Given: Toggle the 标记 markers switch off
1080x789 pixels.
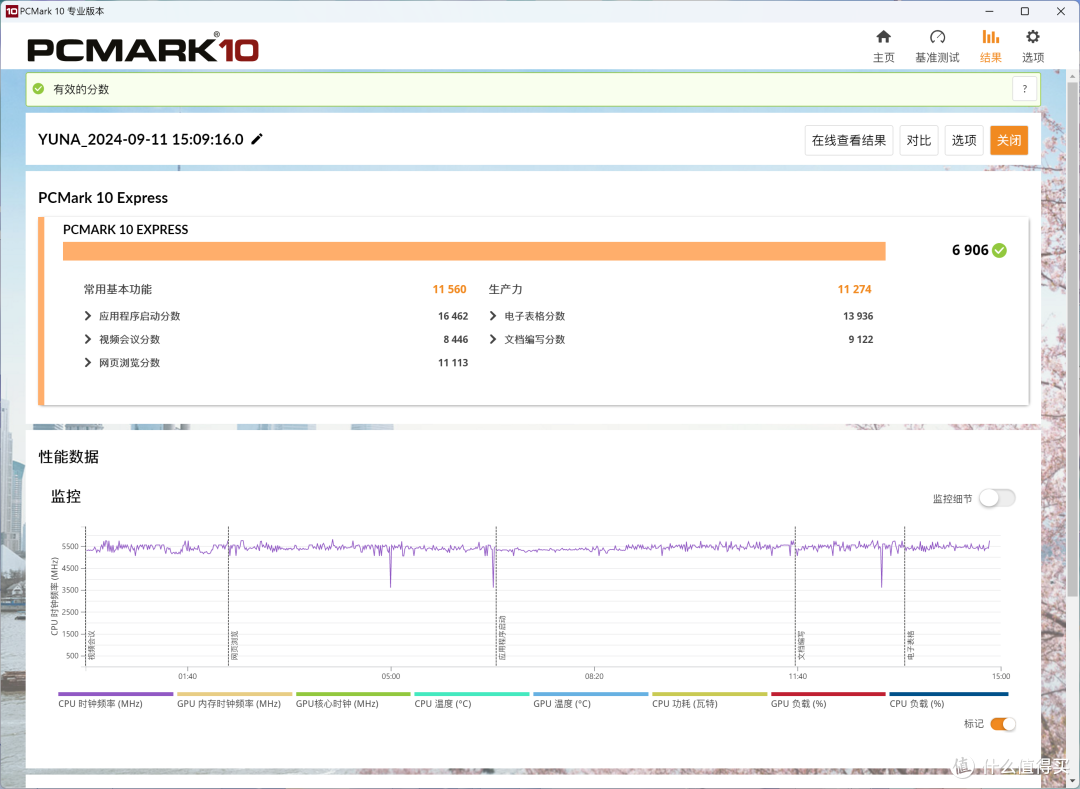Looking at the screenshot, I should (1003, 724).
